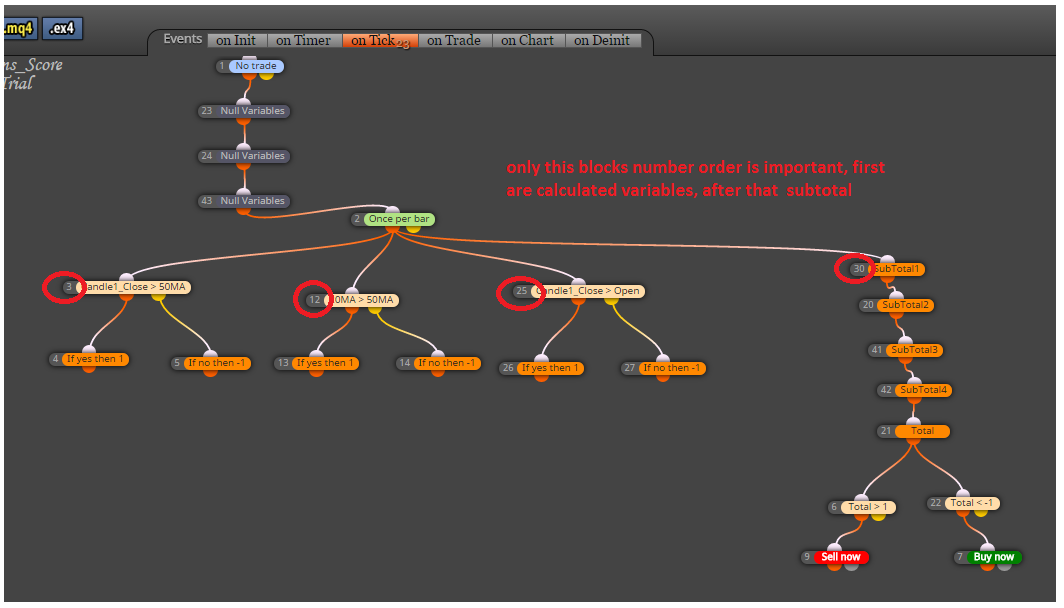Viewport: 1064px width, 608px height.
Task: Click yellow output connector of No trade block
Action: tap(267, 74)
